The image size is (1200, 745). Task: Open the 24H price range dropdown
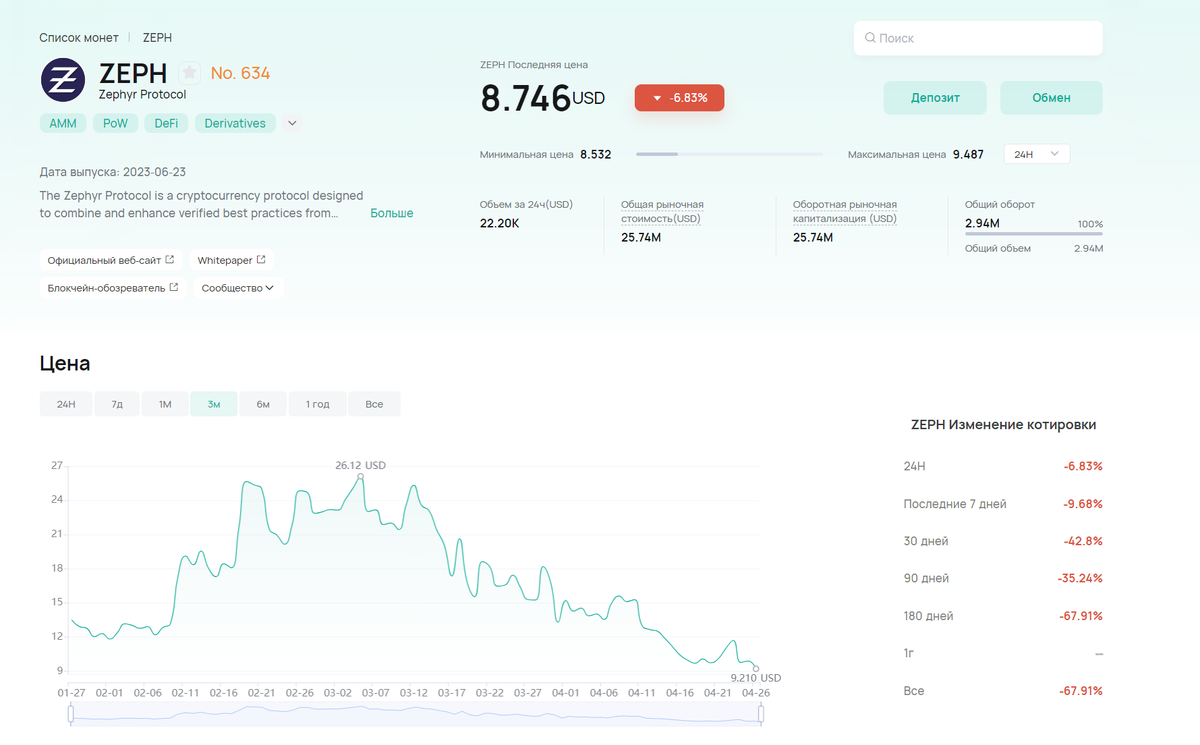click(x=1036, y=154)
